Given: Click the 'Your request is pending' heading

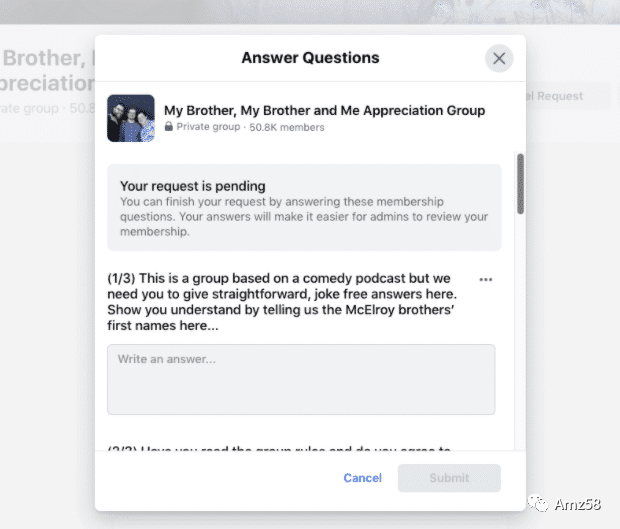Looking at the screenshot, I should pos(193,186).
